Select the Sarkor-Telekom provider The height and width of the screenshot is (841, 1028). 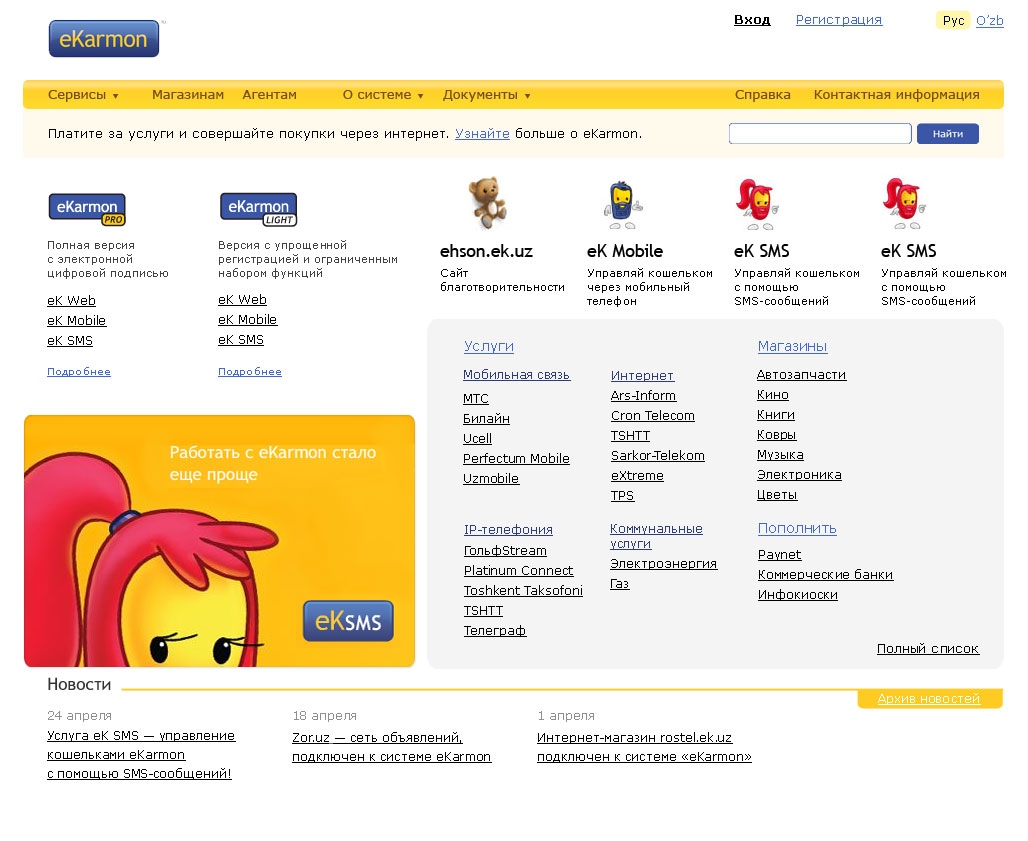tap(658, 456)
